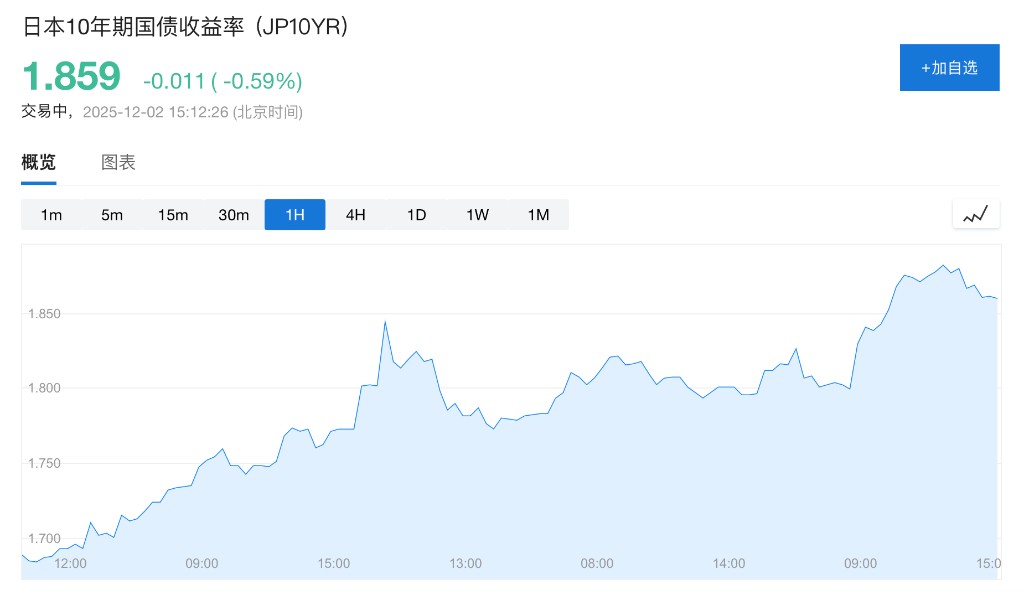Screen dimensions: 1024x593
Task: Click the 日本10年期国债收益率 title
Action: [x=185, y=27]
